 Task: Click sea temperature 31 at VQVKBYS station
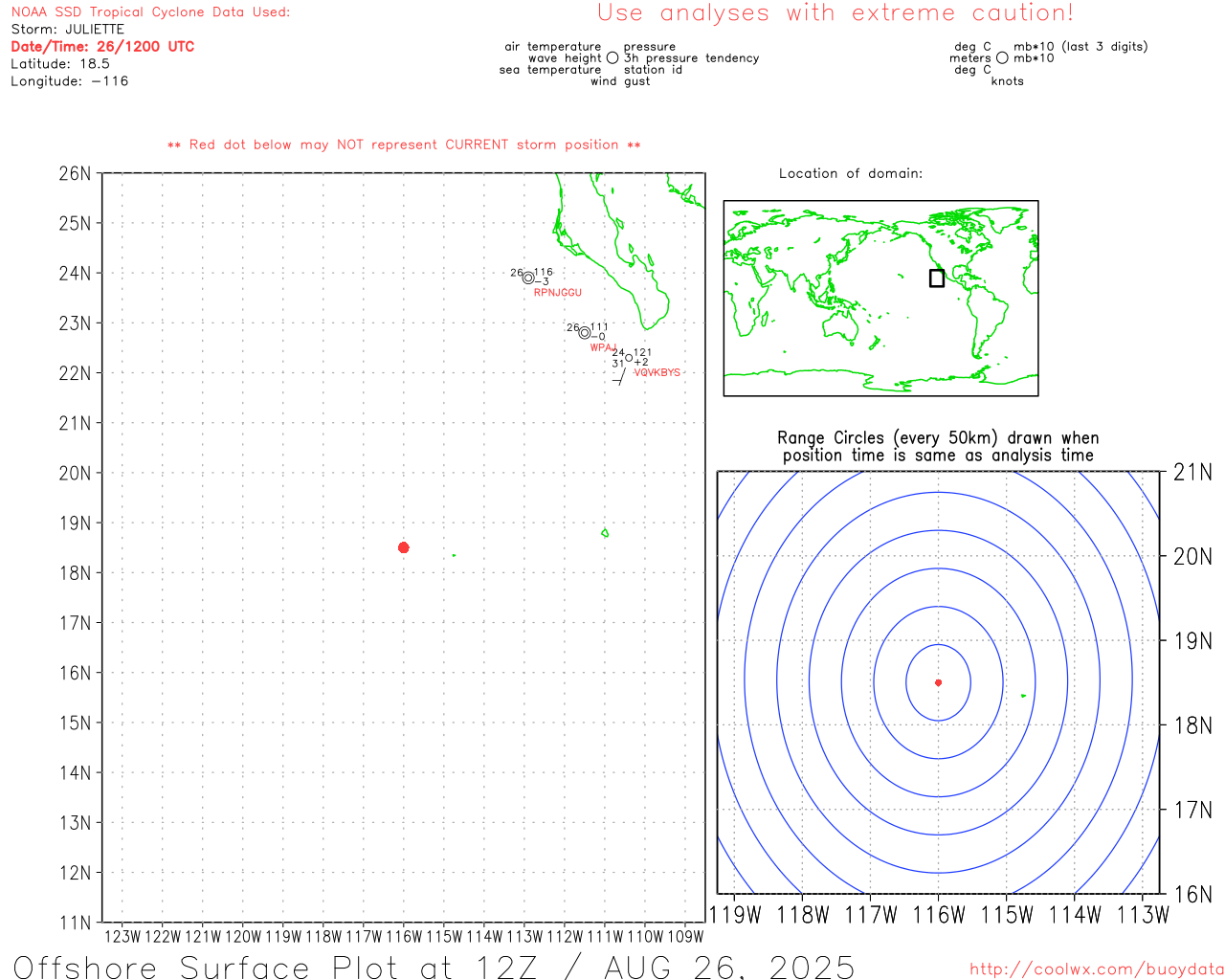(618, 364)
